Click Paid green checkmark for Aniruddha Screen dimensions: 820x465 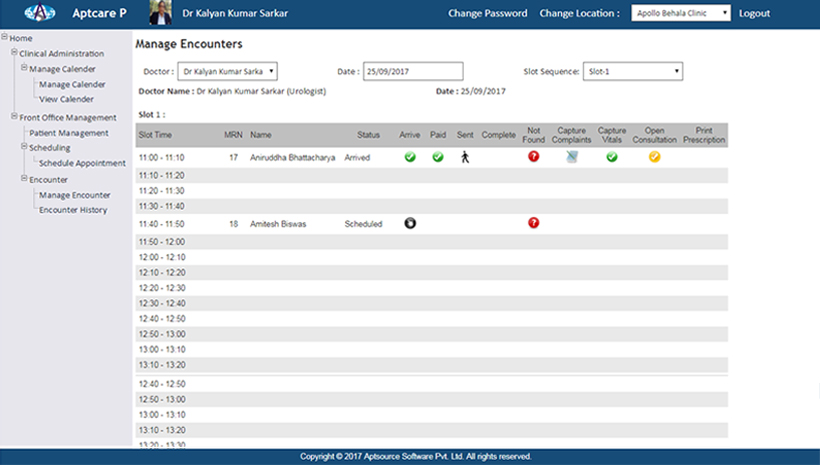click(438, 157)
